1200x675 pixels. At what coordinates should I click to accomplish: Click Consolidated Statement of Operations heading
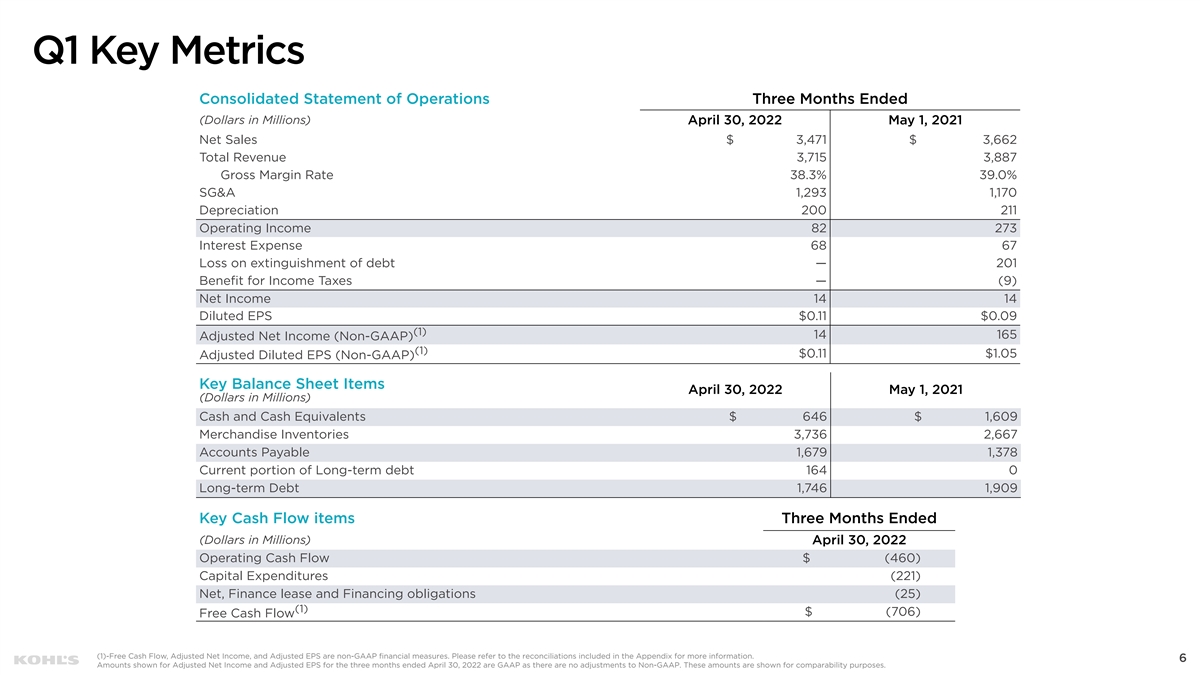[x=344, y=99]
